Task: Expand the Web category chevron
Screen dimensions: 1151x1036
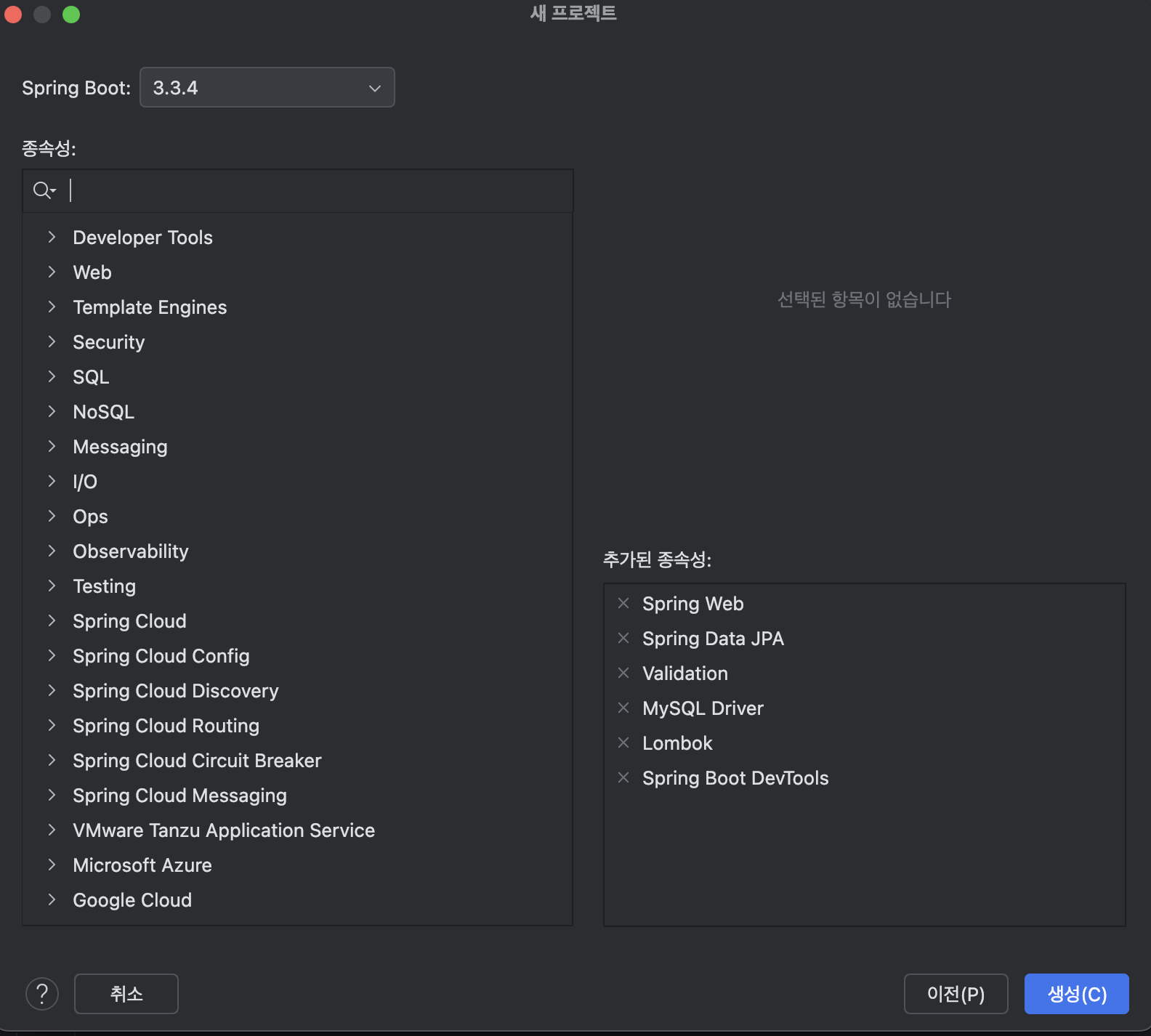Action: (x=52, y=272)
